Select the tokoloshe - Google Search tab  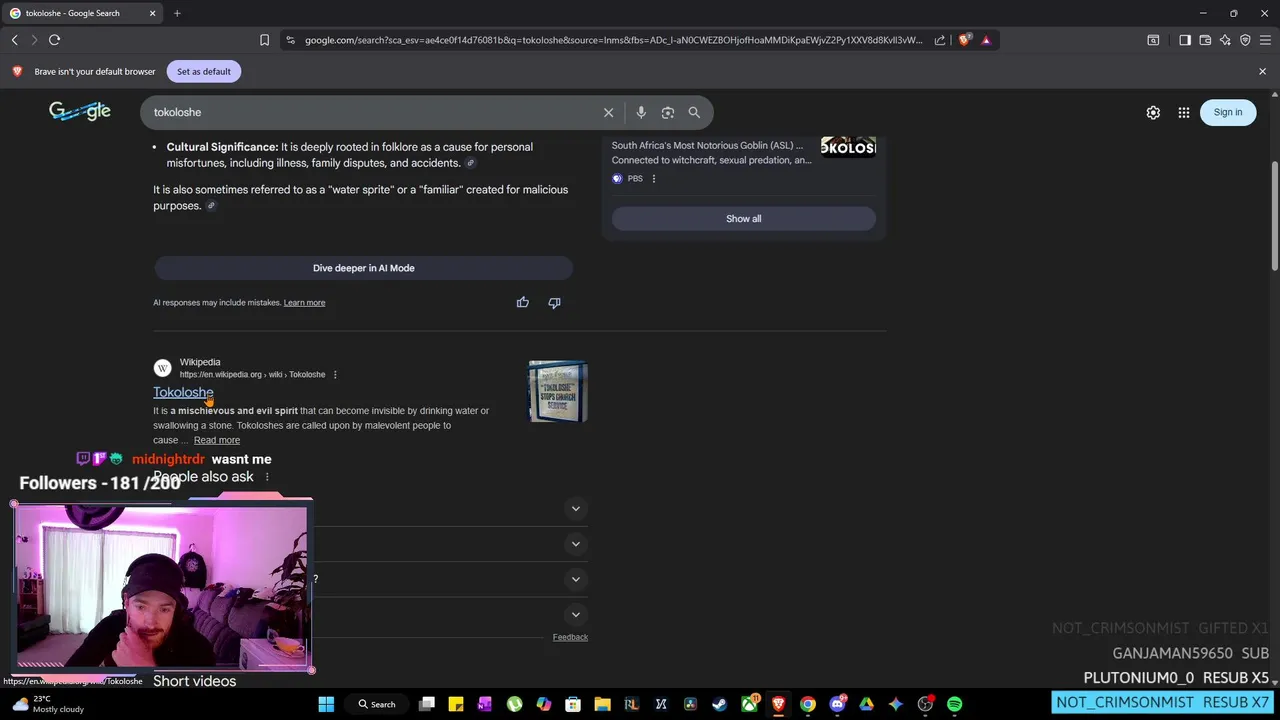(82, 13)
